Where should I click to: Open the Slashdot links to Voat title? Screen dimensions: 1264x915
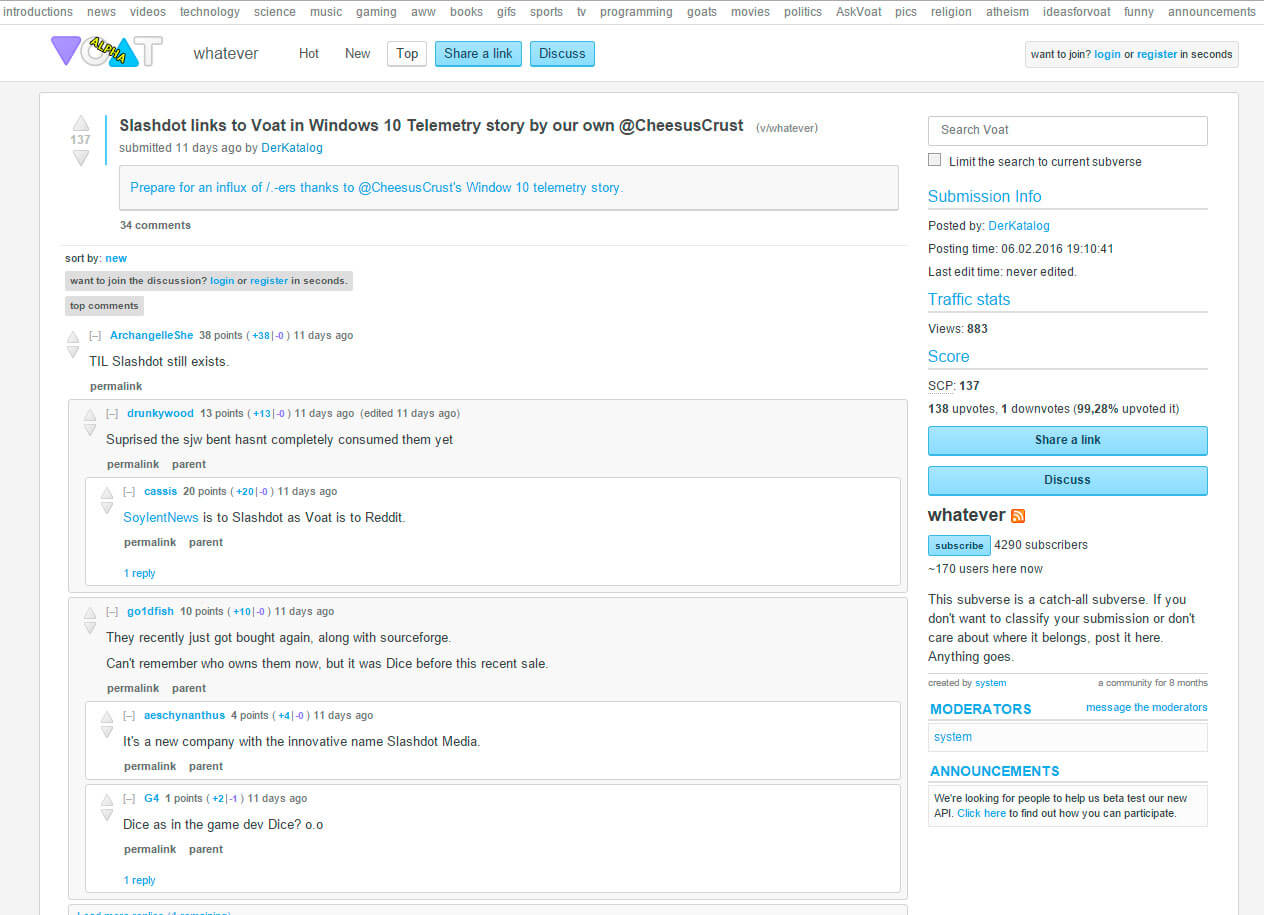(431, 125)
